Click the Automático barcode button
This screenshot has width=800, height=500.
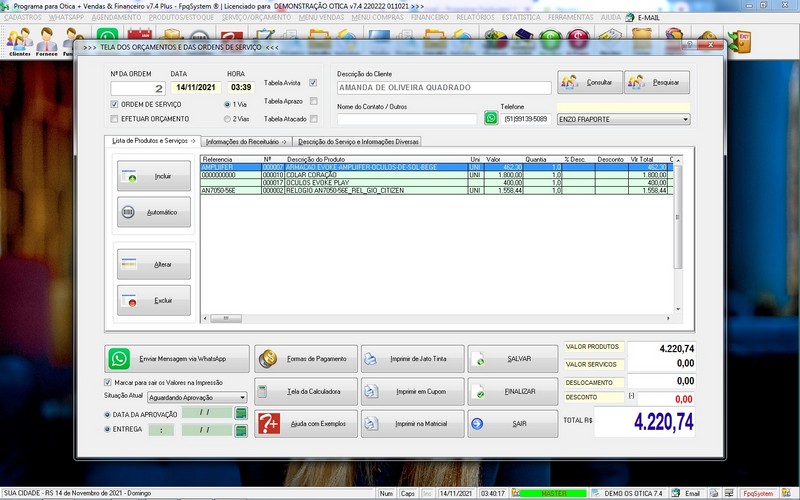pos(154,212)
